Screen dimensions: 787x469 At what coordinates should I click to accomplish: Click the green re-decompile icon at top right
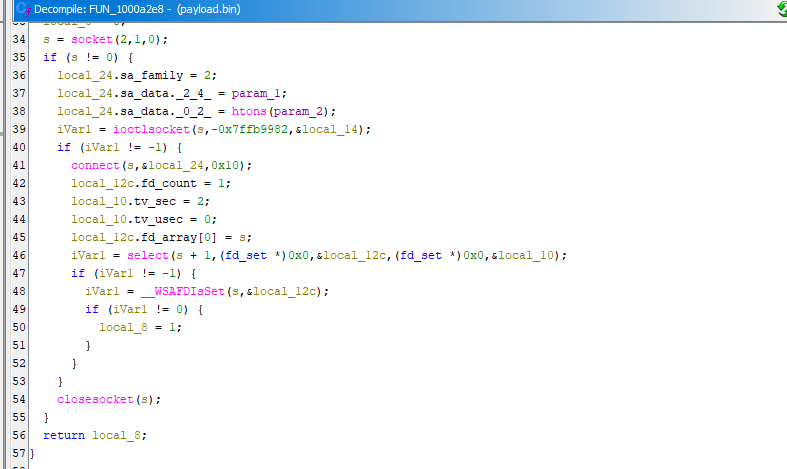click(x=780, y=9)
